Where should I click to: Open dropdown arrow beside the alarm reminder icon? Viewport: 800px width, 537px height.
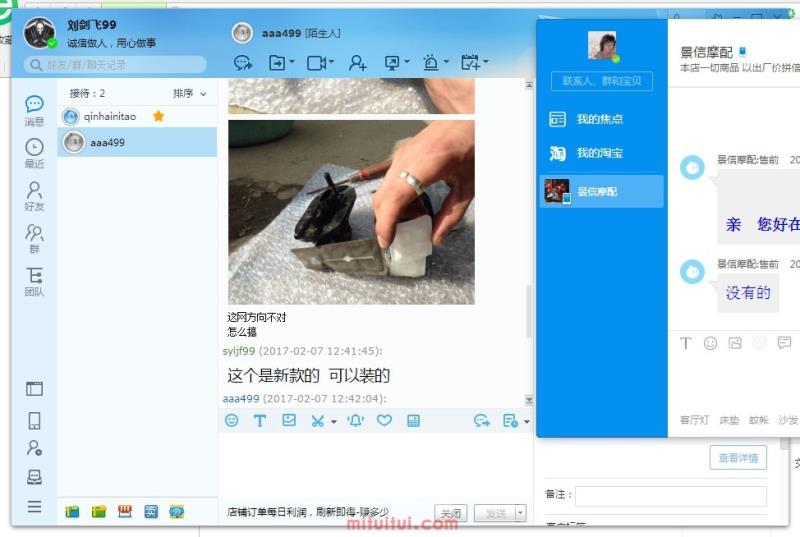(446, 62)
